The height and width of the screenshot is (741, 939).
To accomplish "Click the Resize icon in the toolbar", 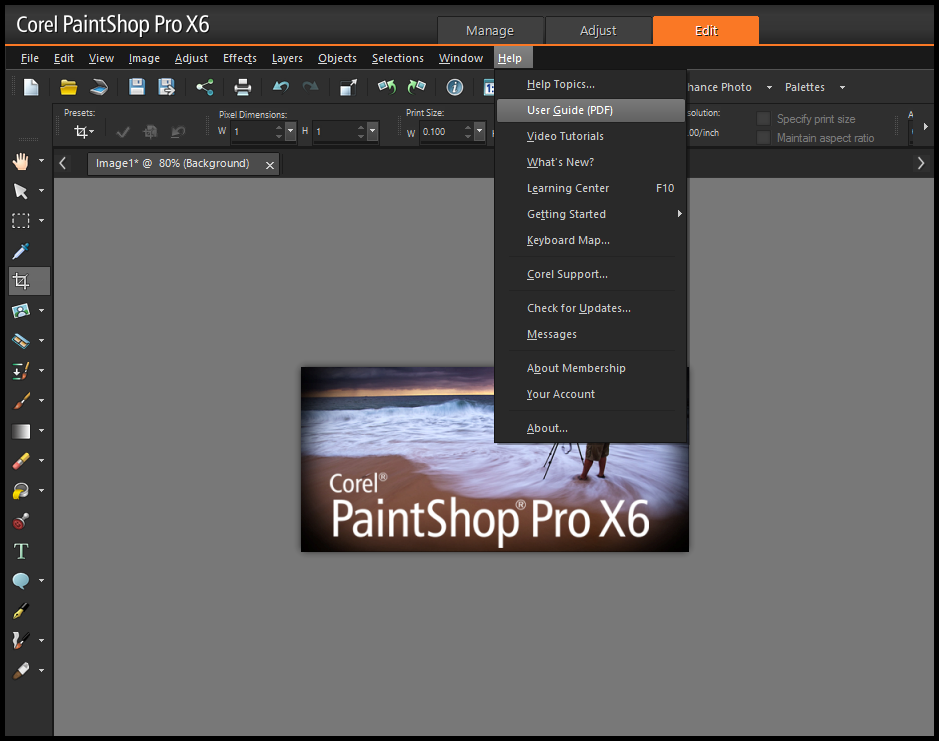I will (349, 87).
